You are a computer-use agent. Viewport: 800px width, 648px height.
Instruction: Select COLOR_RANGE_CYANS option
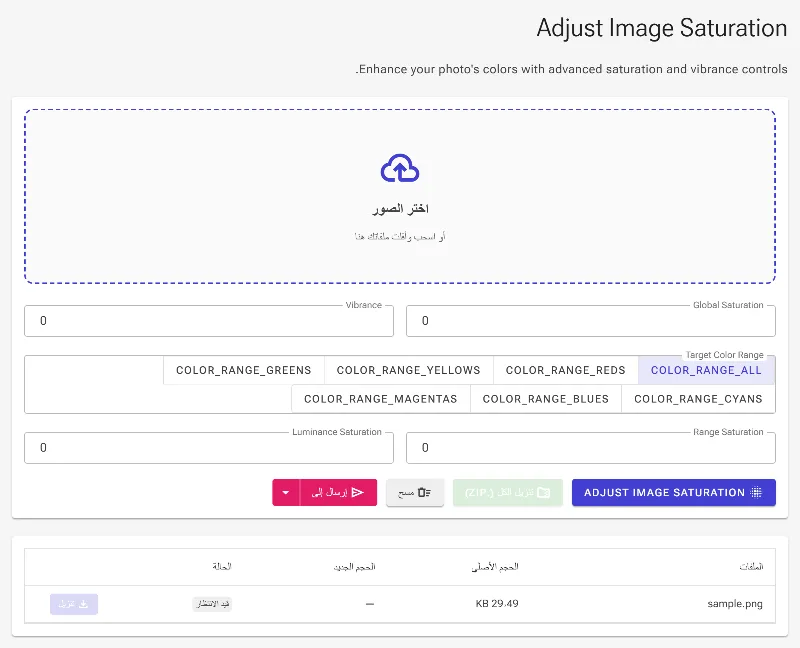pos(698,399)
